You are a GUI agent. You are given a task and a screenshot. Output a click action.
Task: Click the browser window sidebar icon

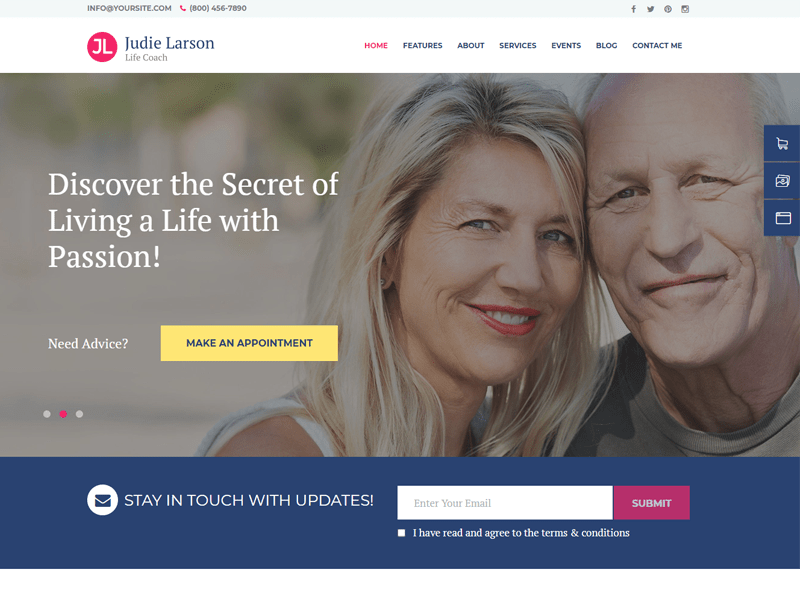coord(782,218)
